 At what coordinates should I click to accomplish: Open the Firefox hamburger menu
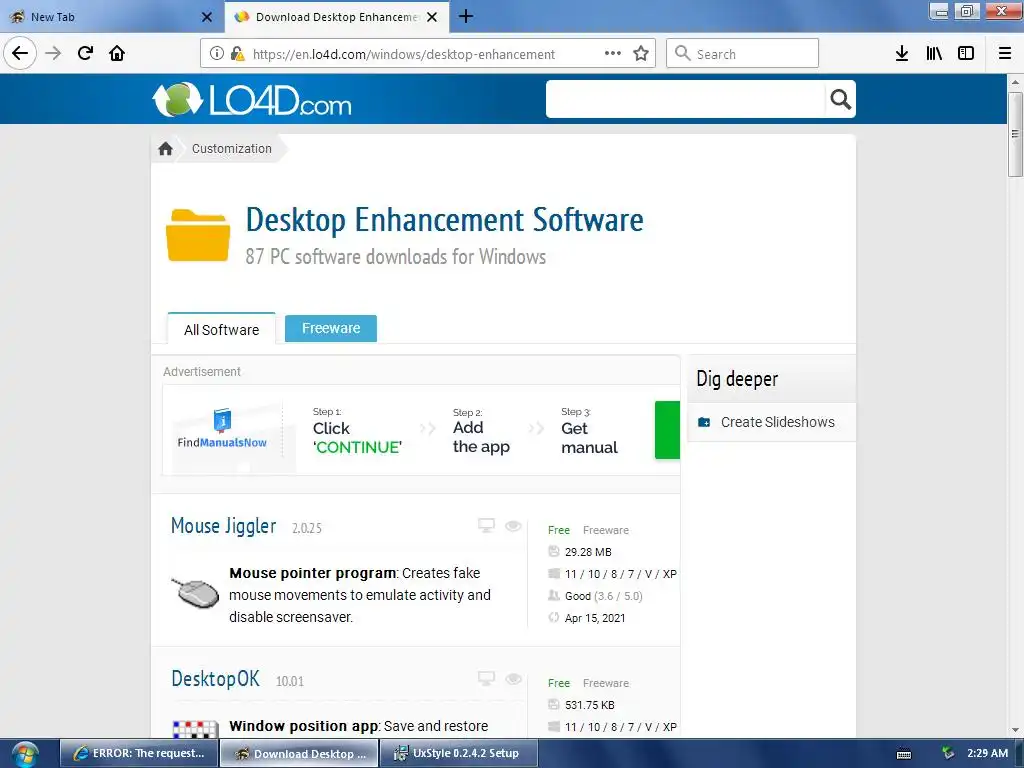pos(1005,53)
